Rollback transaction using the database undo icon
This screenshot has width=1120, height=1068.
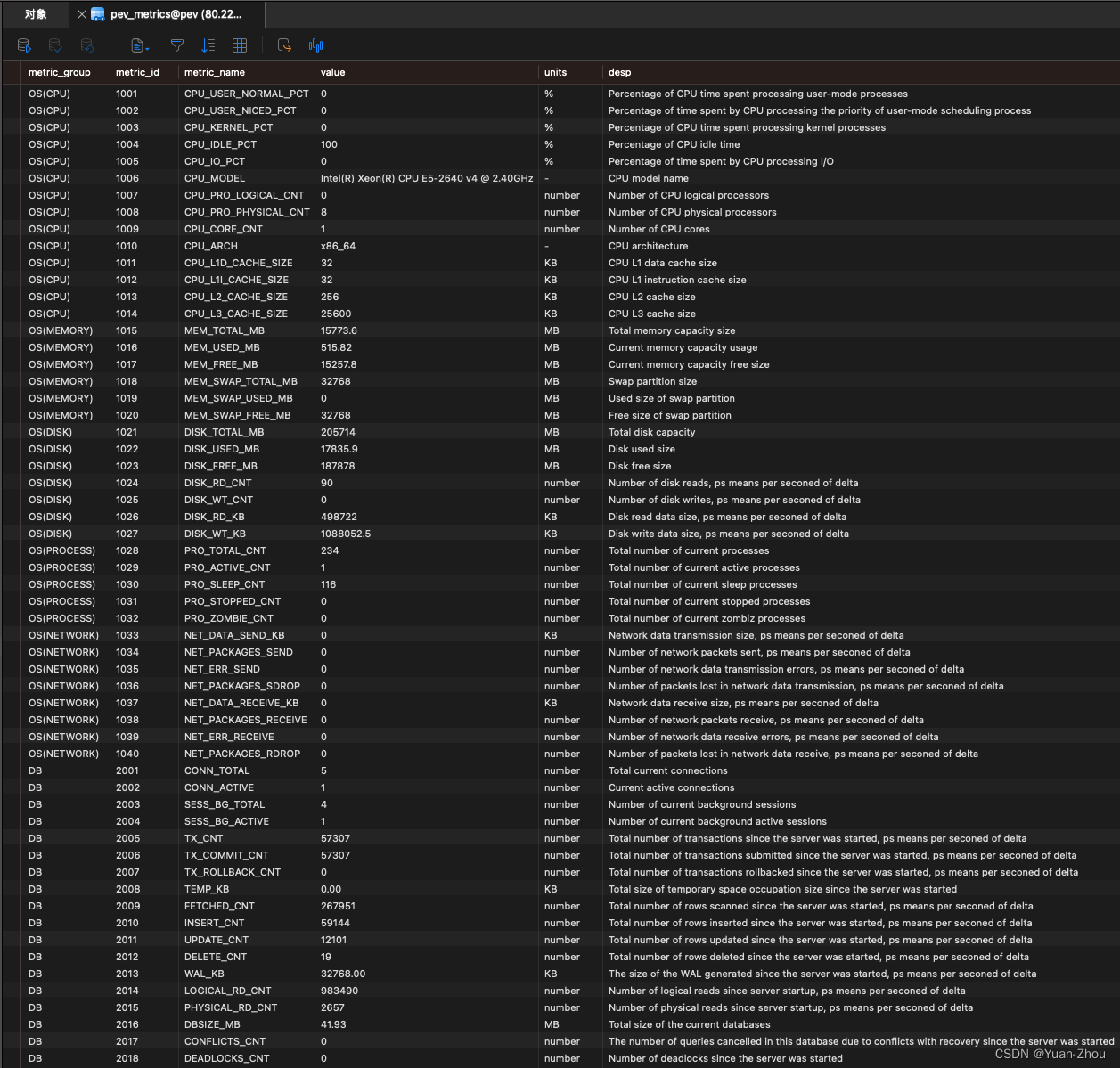[x=86, y=45]
